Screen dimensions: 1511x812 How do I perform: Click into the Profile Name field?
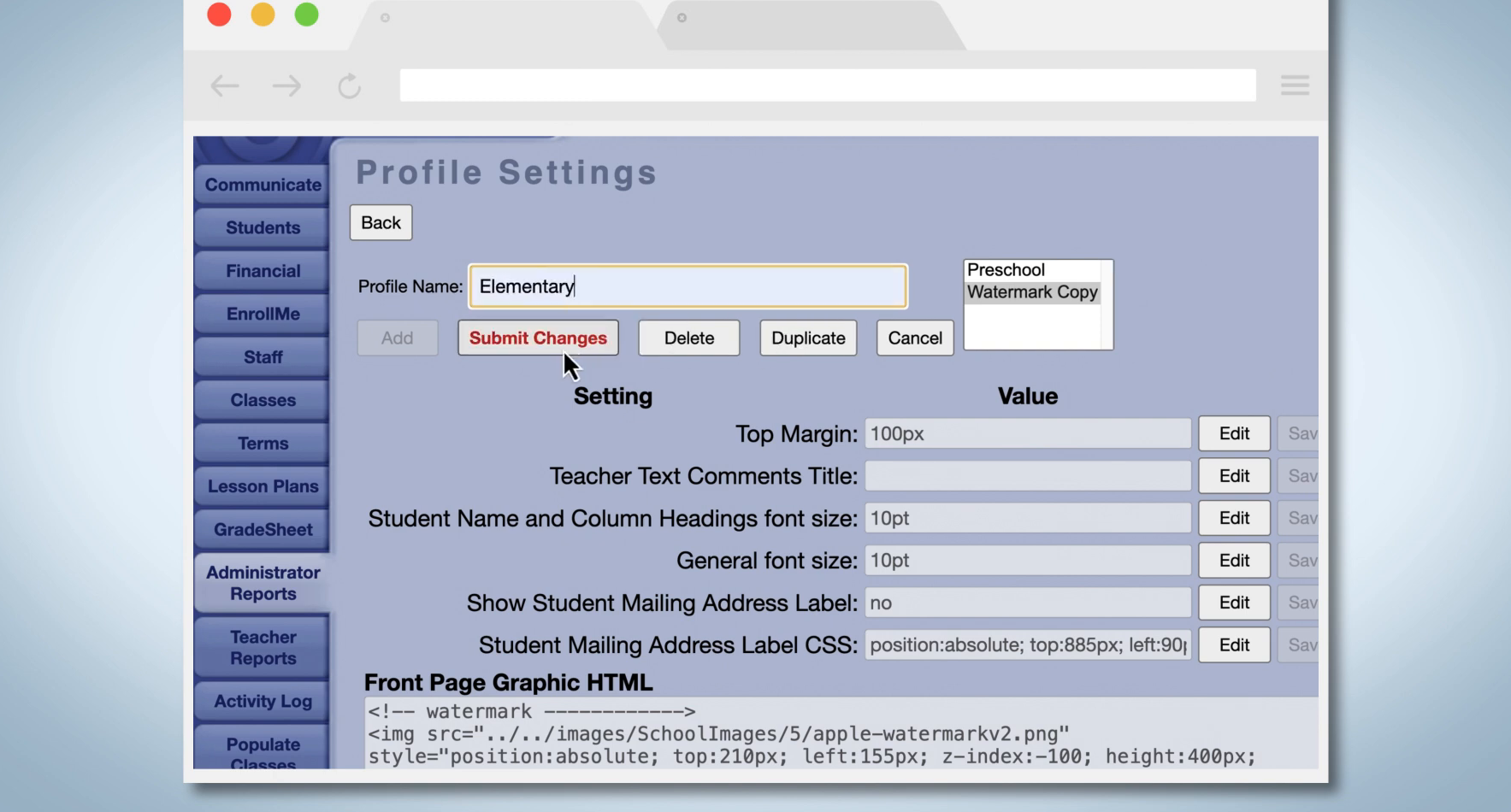[688, 286]
